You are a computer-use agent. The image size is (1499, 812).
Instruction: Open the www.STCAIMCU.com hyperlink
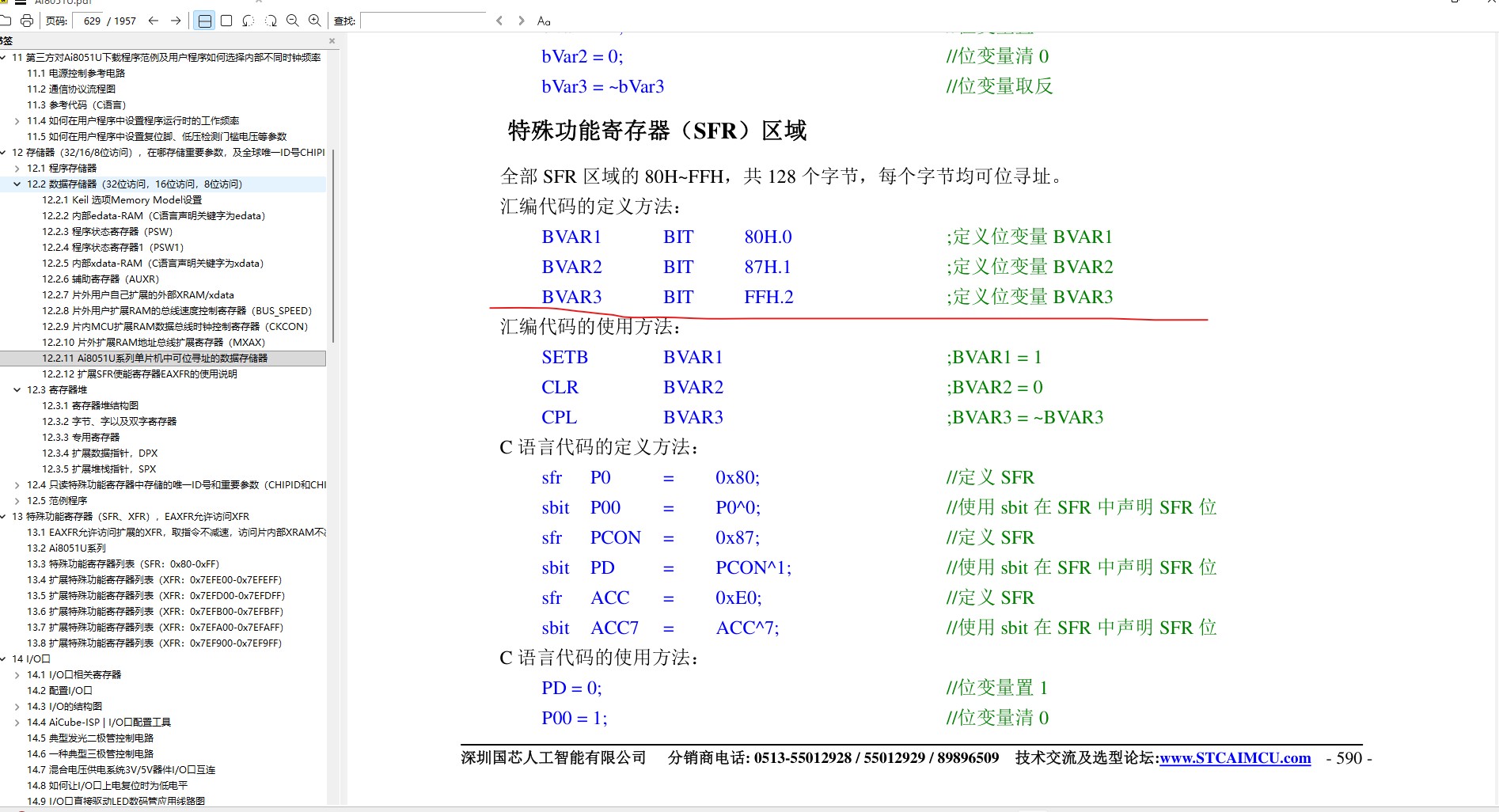click(1235, 757)
